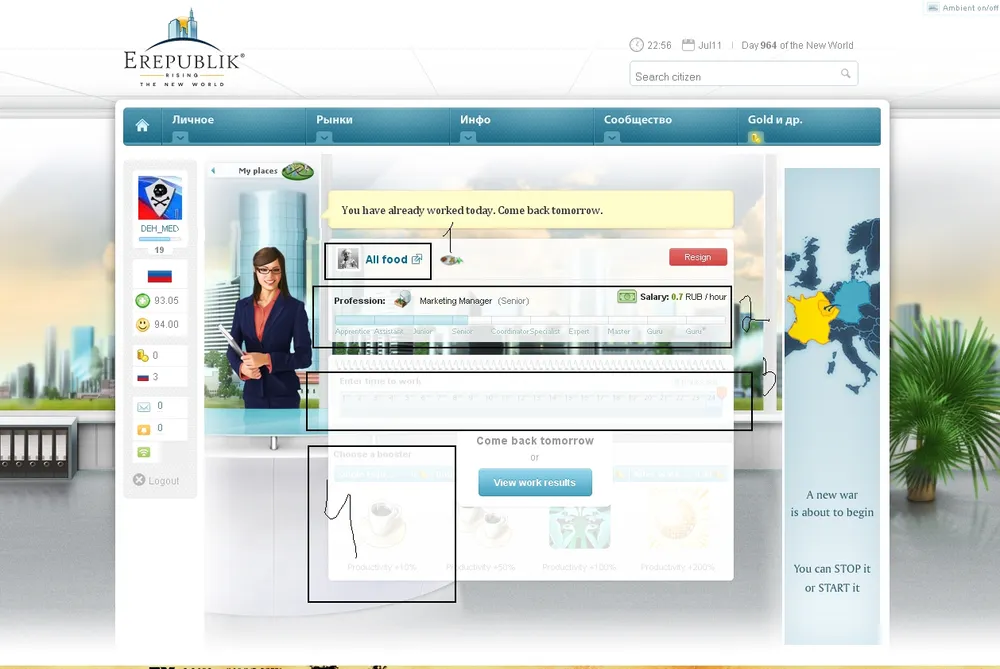Open the Gold и др. menu
Screen dimensions: 1000x669
[x=775, y=119]
